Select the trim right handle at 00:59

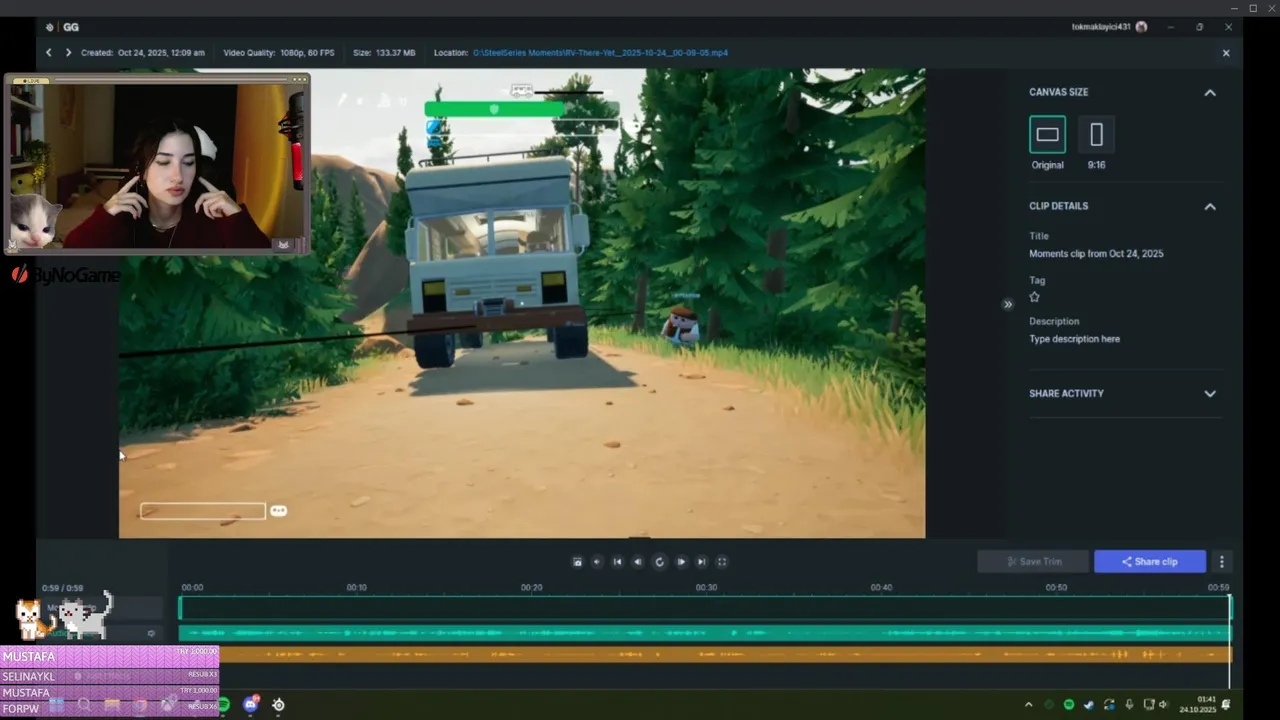(x=1230, y=607)
